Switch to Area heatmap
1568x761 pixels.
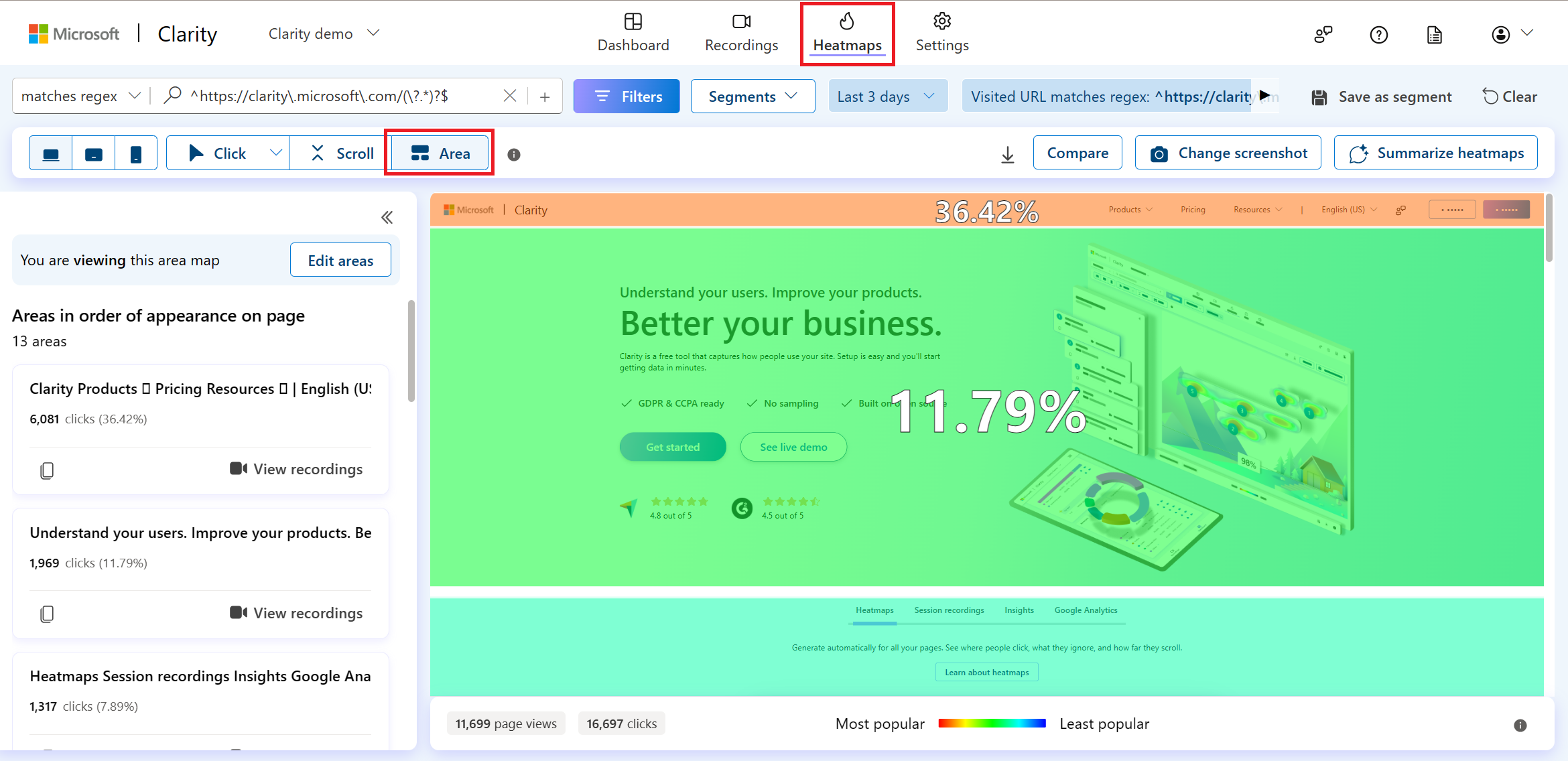click(440, 153)
